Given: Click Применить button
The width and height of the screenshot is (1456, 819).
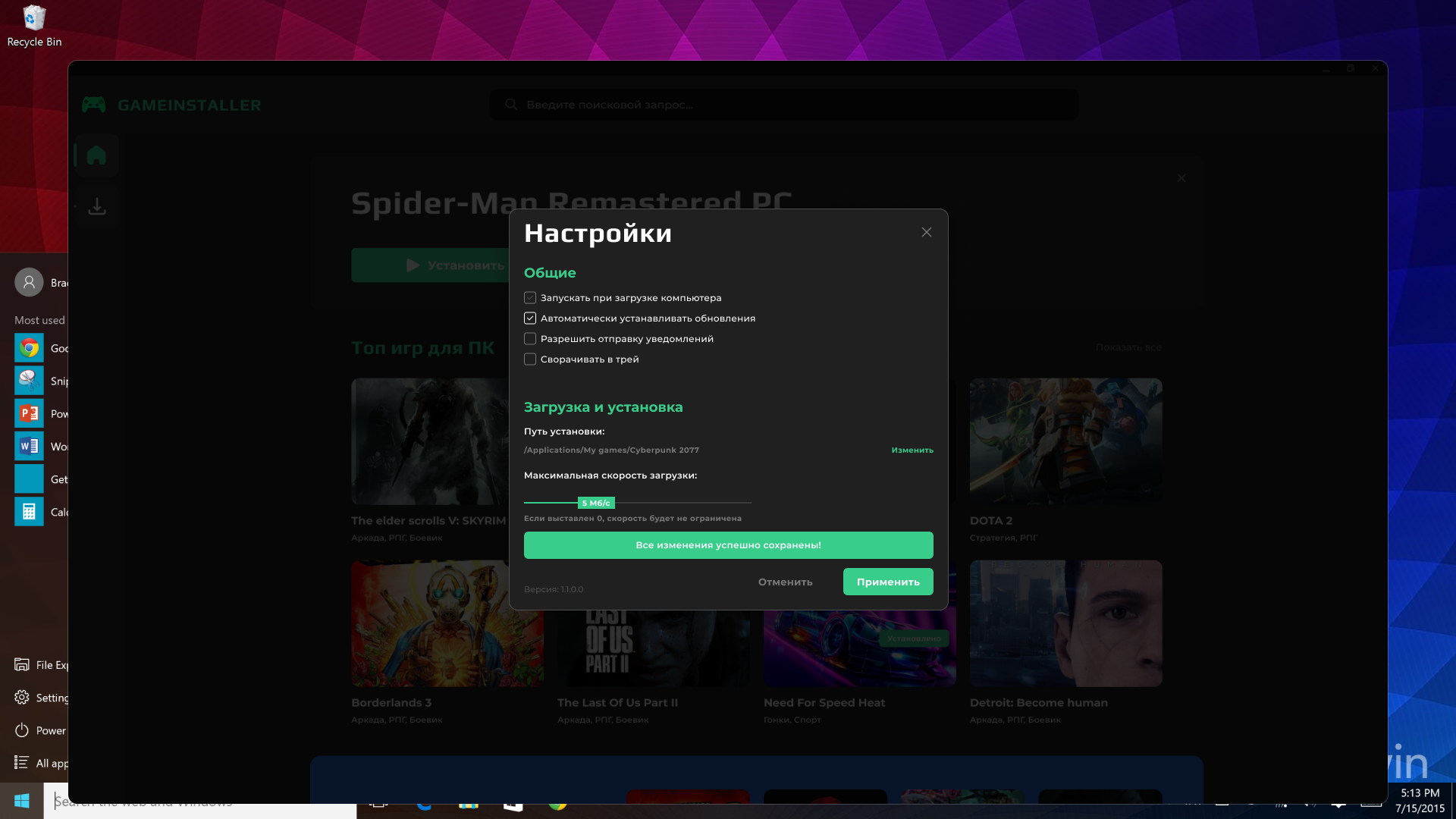Looking at the screenshot, I should click(888, 582).
